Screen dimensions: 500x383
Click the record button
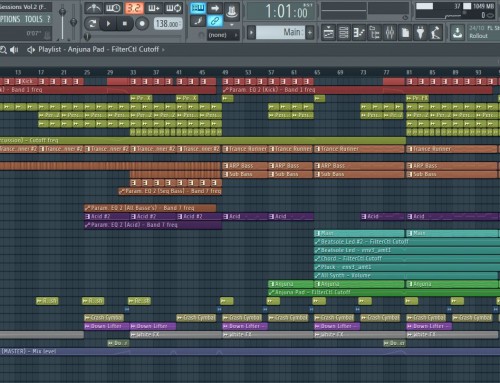click(x=142, y=23)
